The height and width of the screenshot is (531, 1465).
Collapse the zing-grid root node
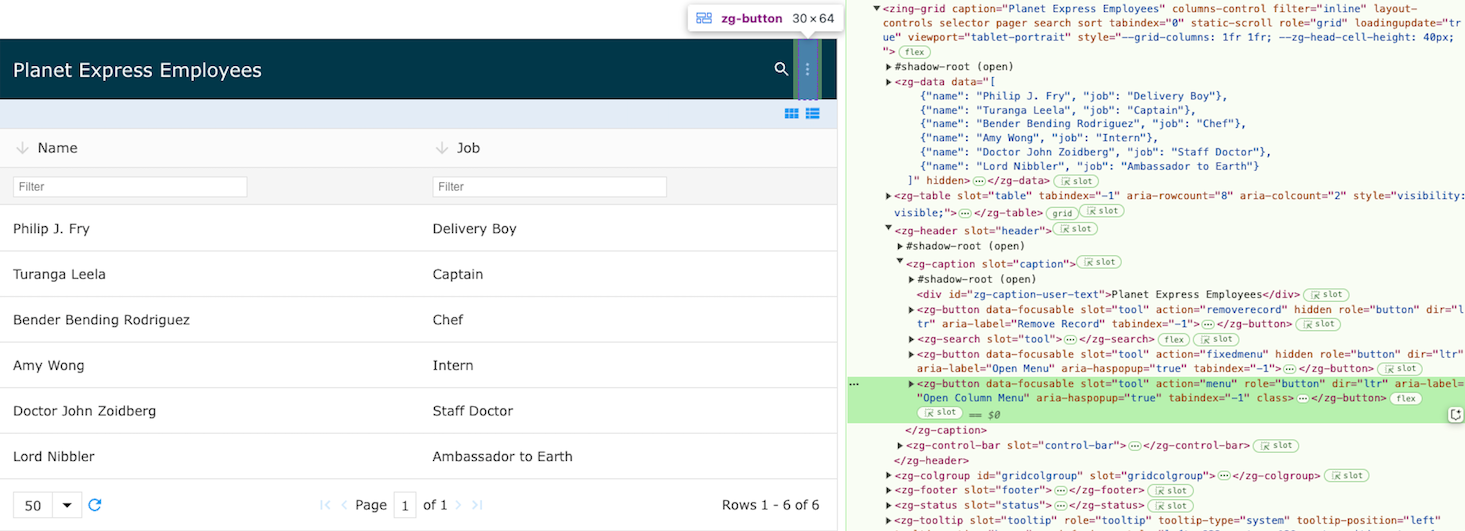(x=877, y=8)
